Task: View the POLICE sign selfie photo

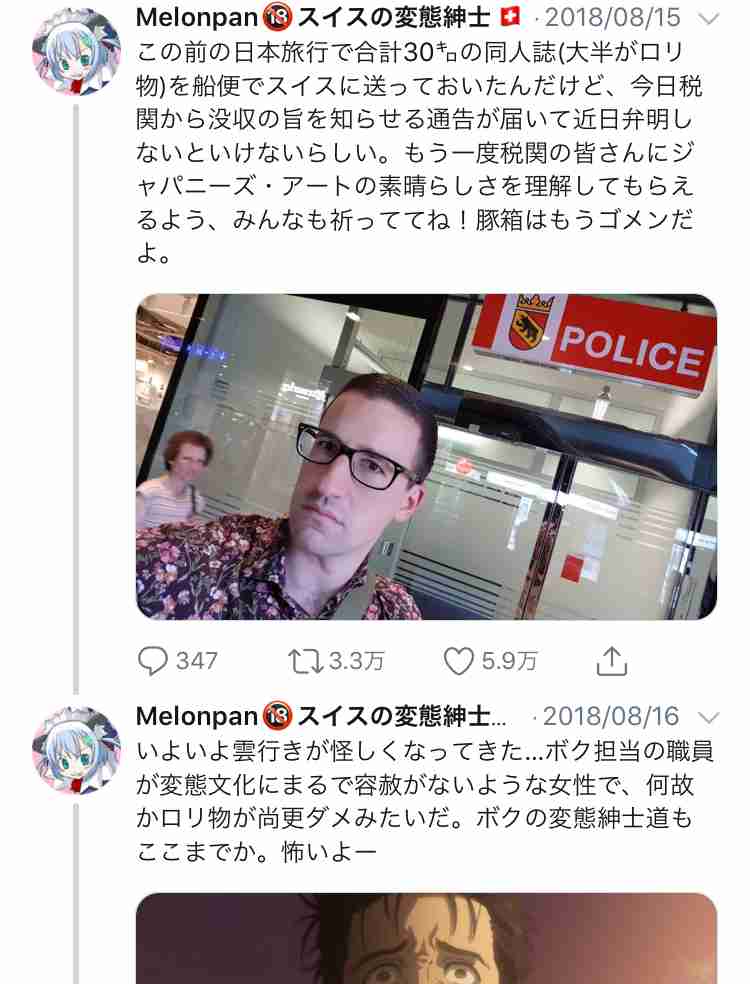Action: click(x=426, y=457)
